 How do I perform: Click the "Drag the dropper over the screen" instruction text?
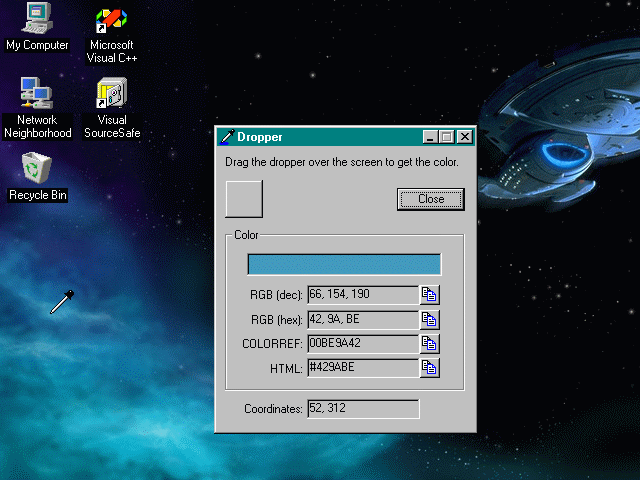[342, 162]
